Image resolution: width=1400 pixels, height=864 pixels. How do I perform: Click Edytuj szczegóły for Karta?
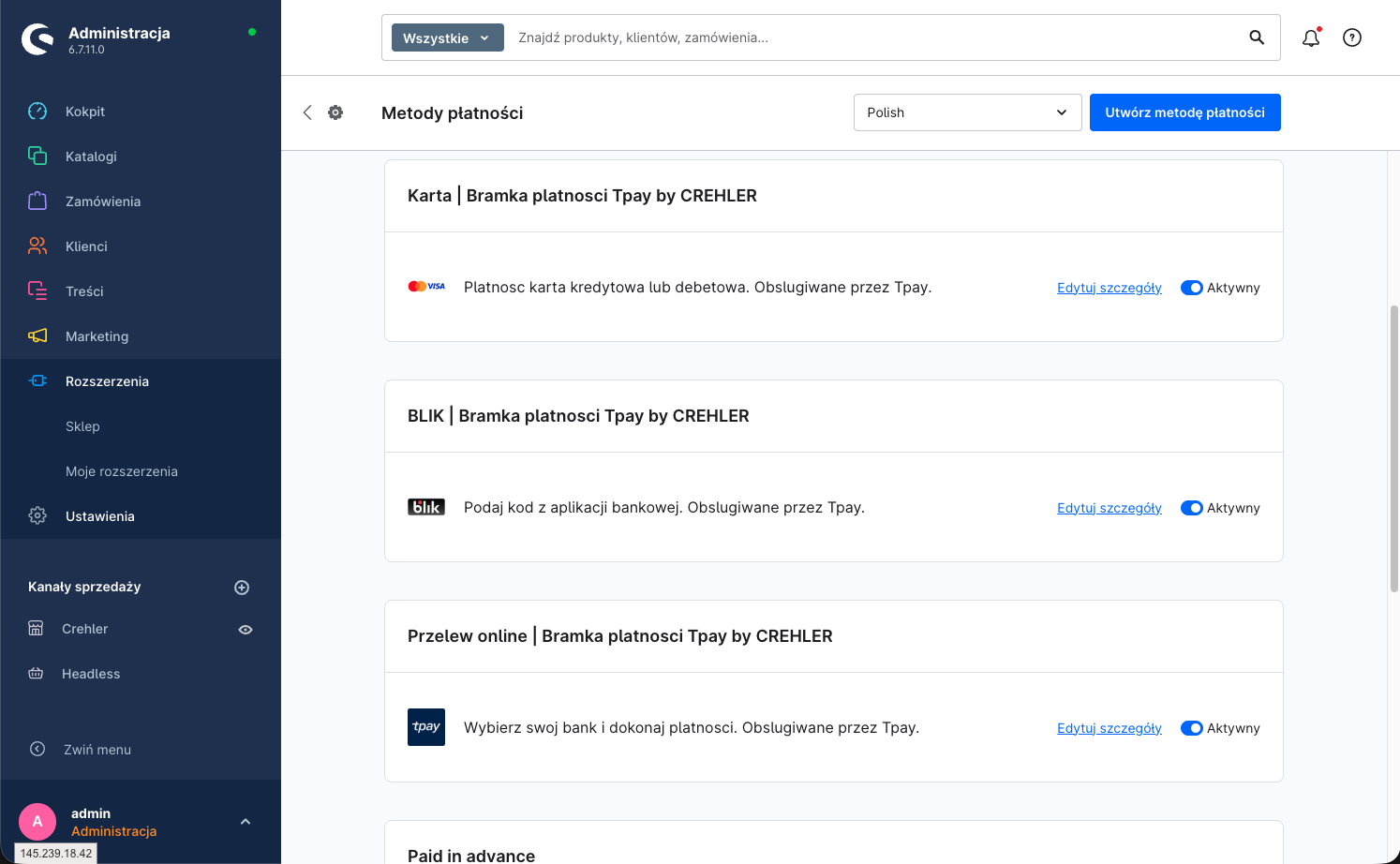pos(1110,288)
